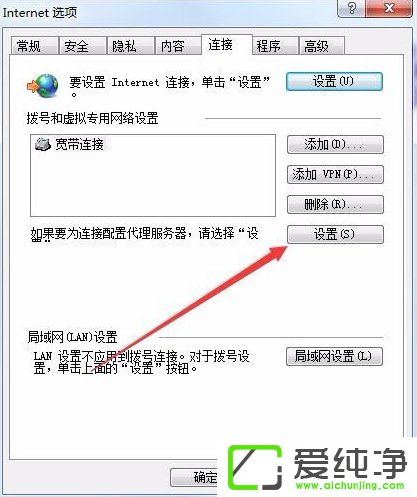Open proxy 设置(S) button

(x=335, y=234)
